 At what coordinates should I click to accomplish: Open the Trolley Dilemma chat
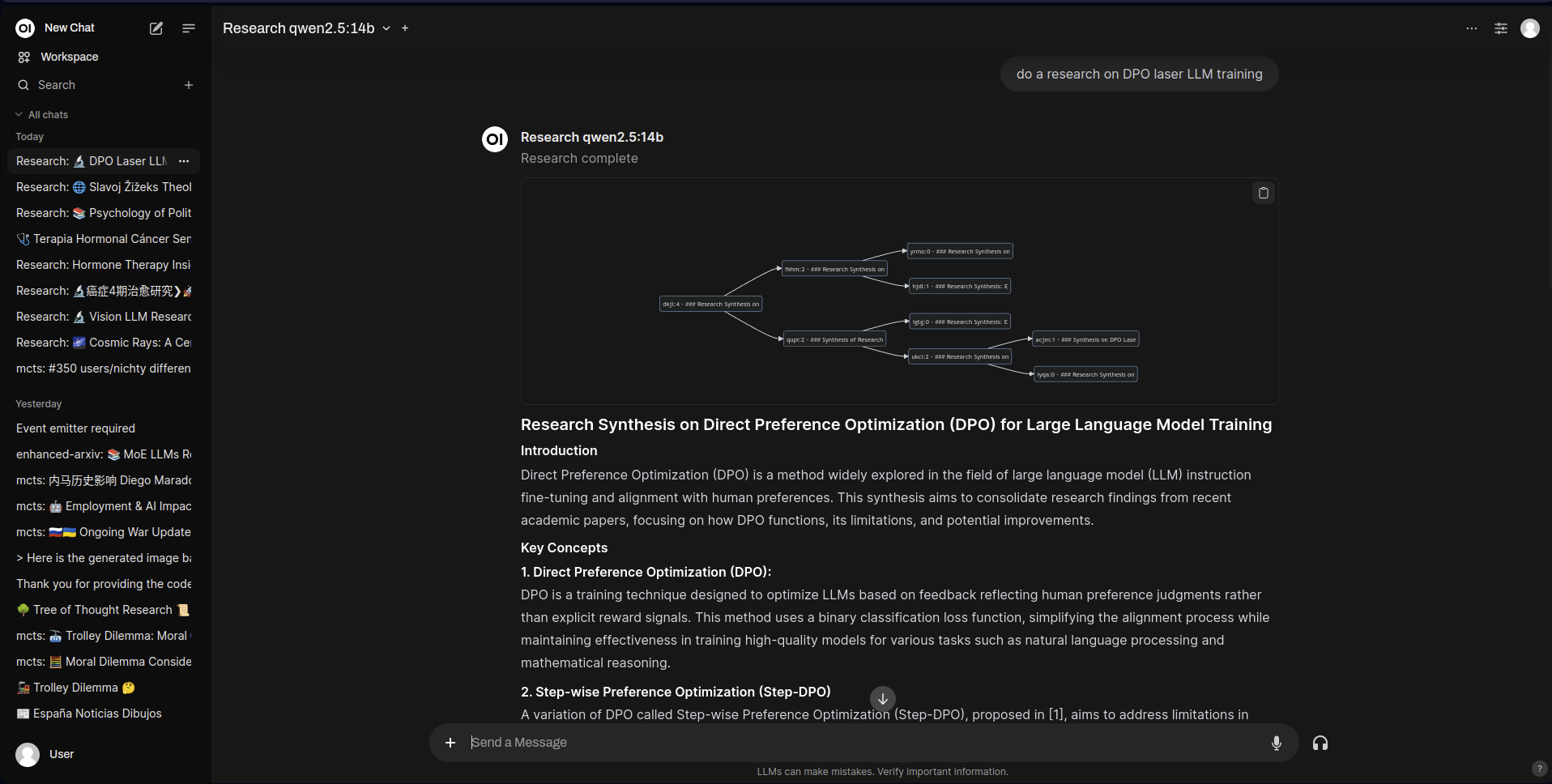click(x=75, y=688)
